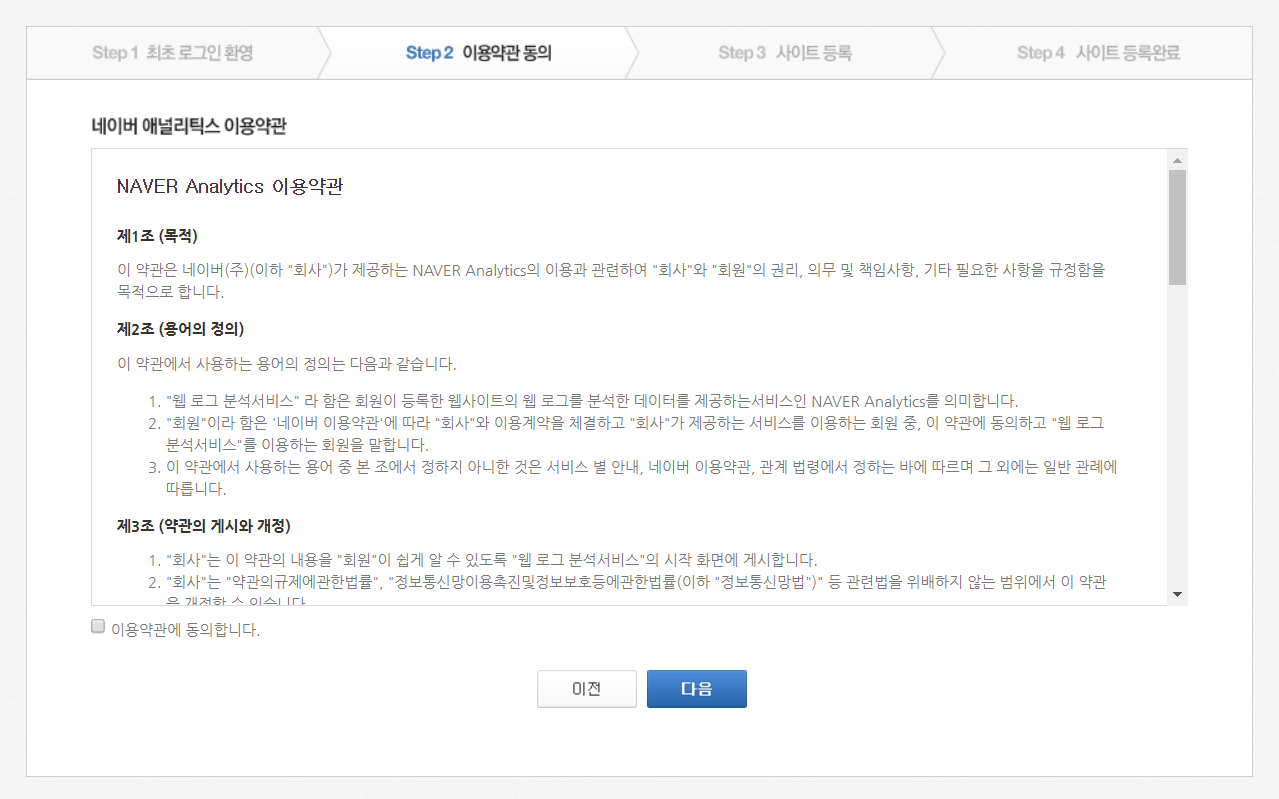Click the 다음 button

[x=696, y=689]
